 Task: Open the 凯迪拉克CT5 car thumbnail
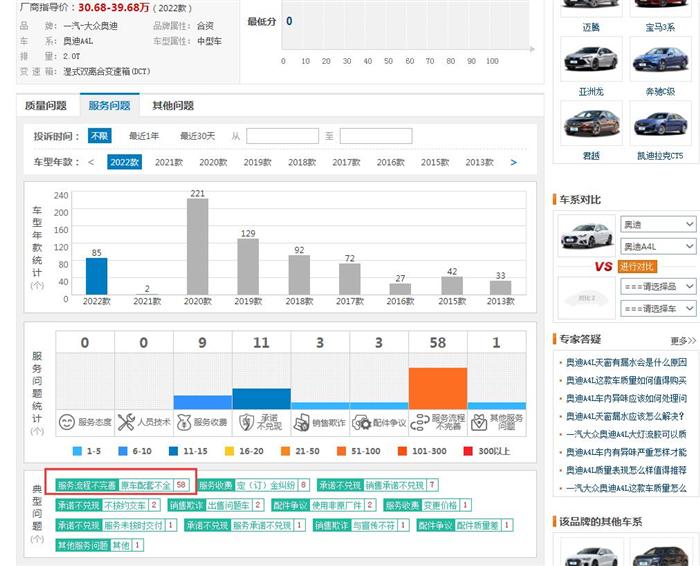660,123
